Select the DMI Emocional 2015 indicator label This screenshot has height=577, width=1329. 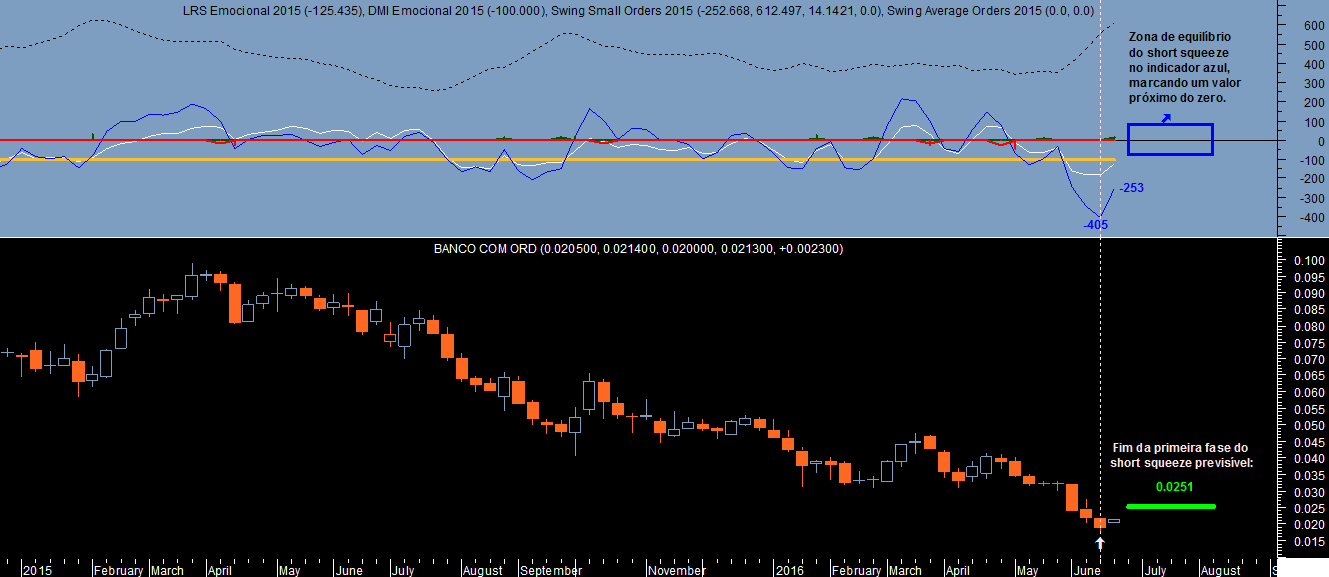[x=455, y=10]
